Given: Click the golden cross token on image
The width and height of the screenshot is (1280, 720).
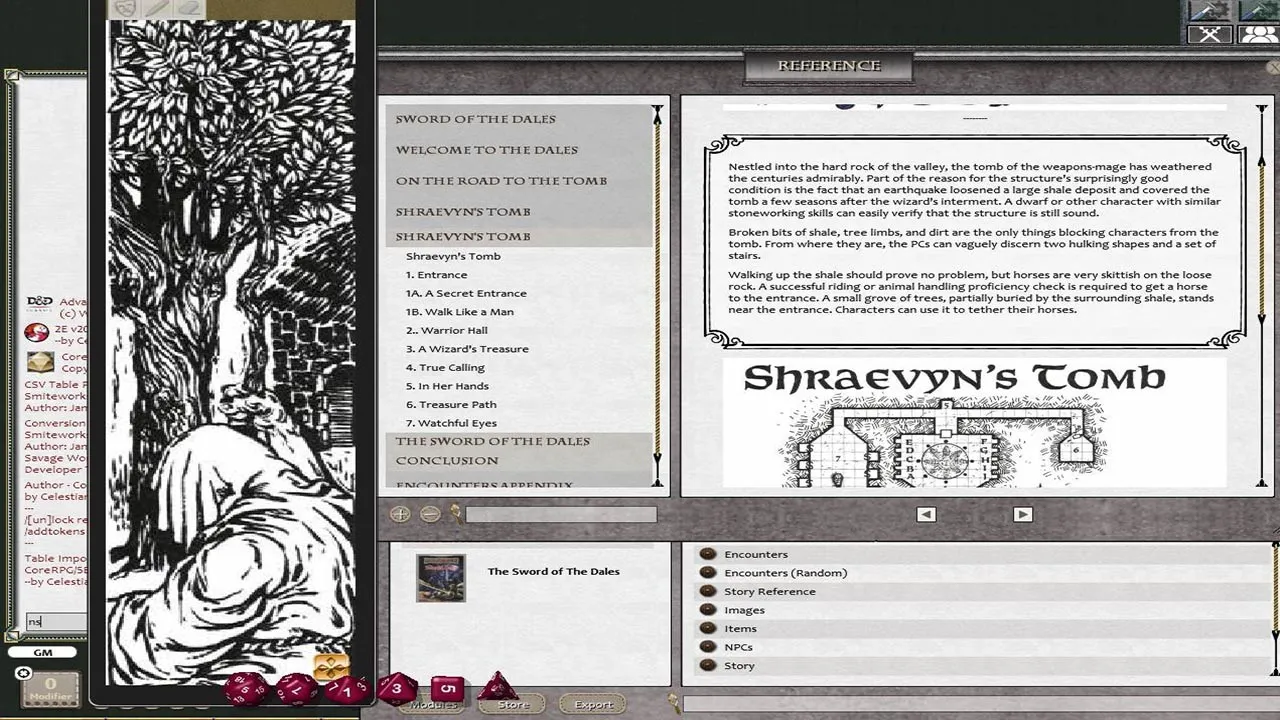Looking at the screenshot, I should coord(331,666).
